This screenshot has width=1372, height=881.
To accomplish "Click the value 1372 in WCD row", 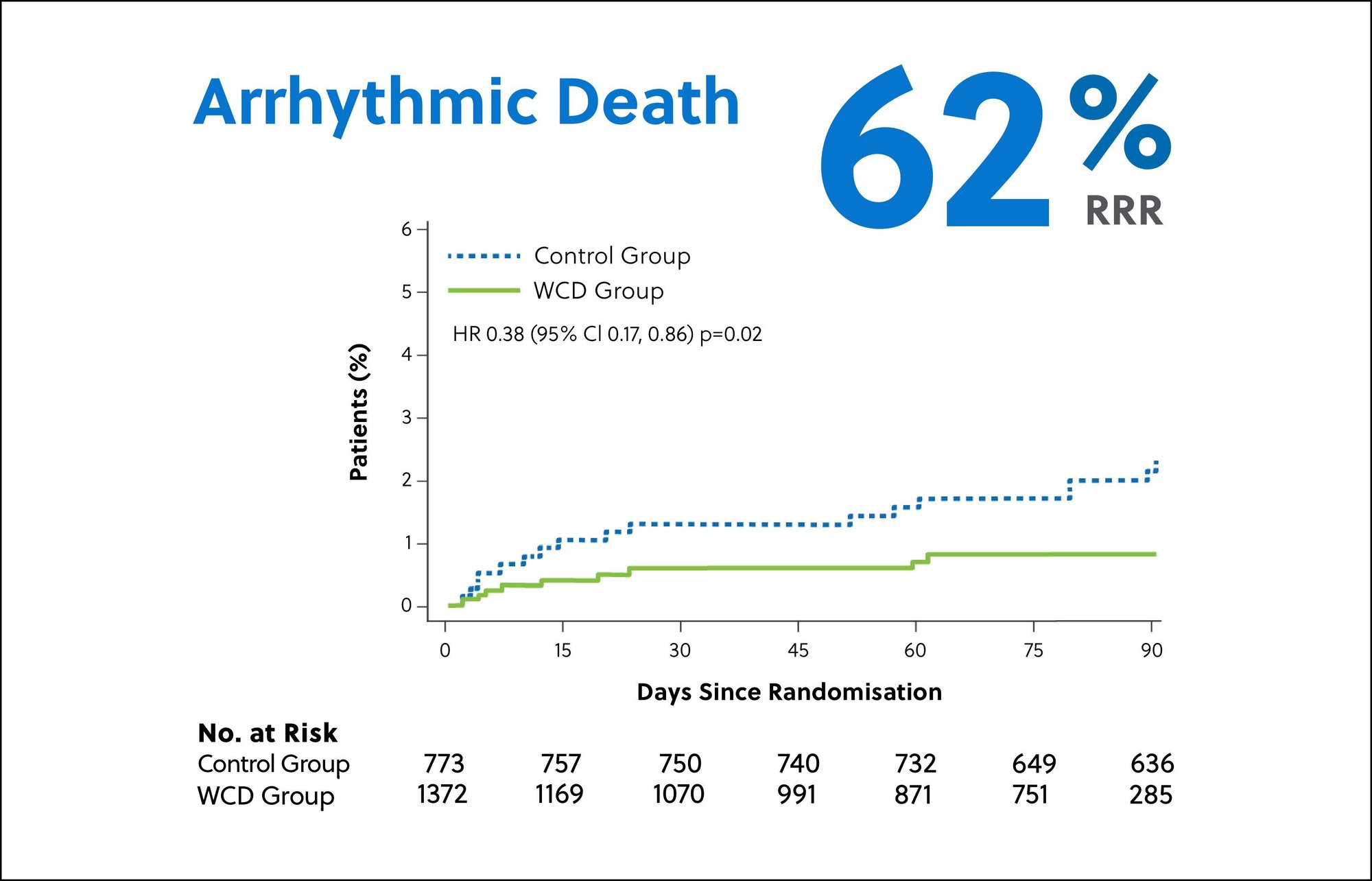I will pyautogui.click(x=442, y=795).
